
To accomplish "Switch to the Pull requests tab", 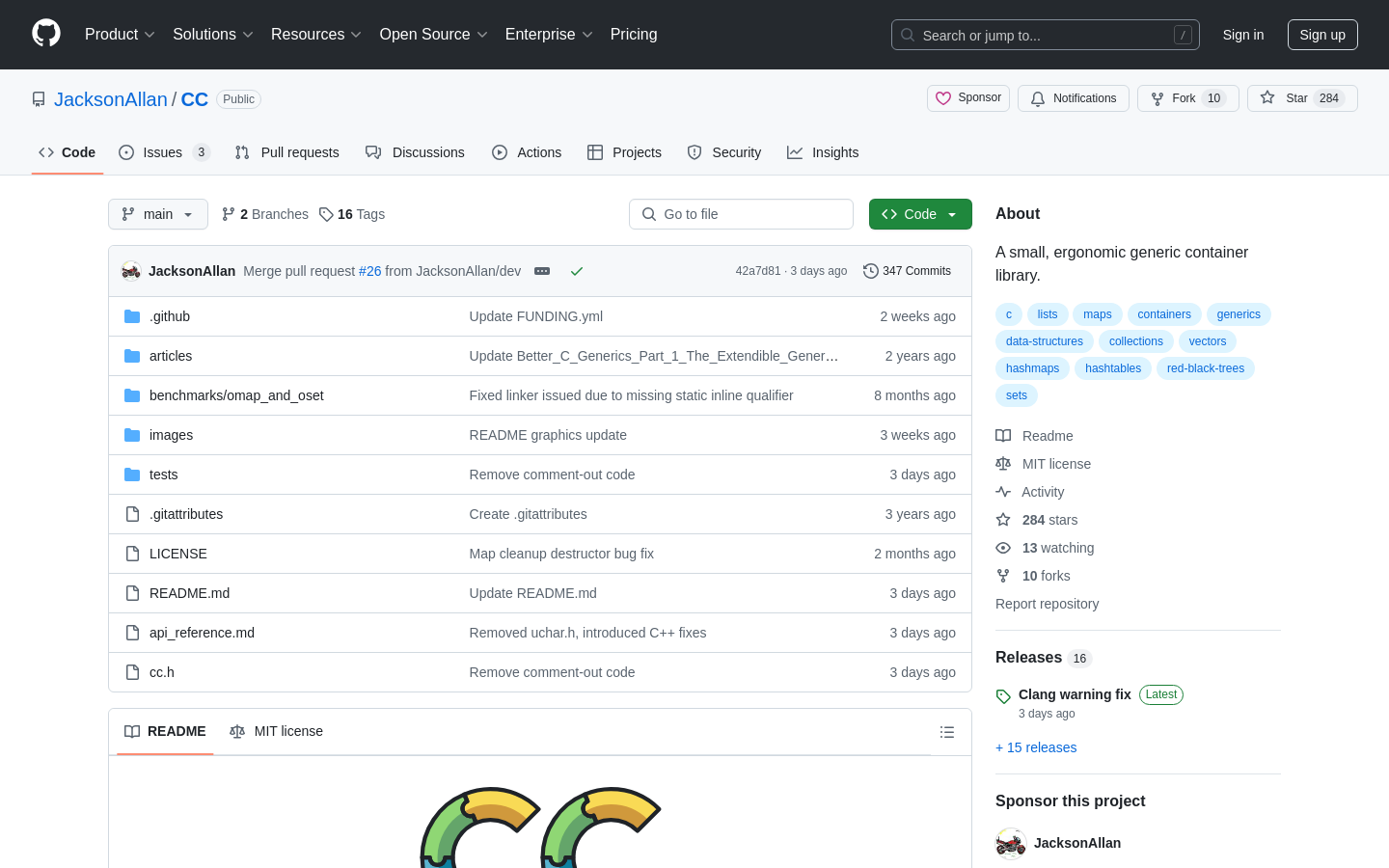I will (x=287, y=152).
